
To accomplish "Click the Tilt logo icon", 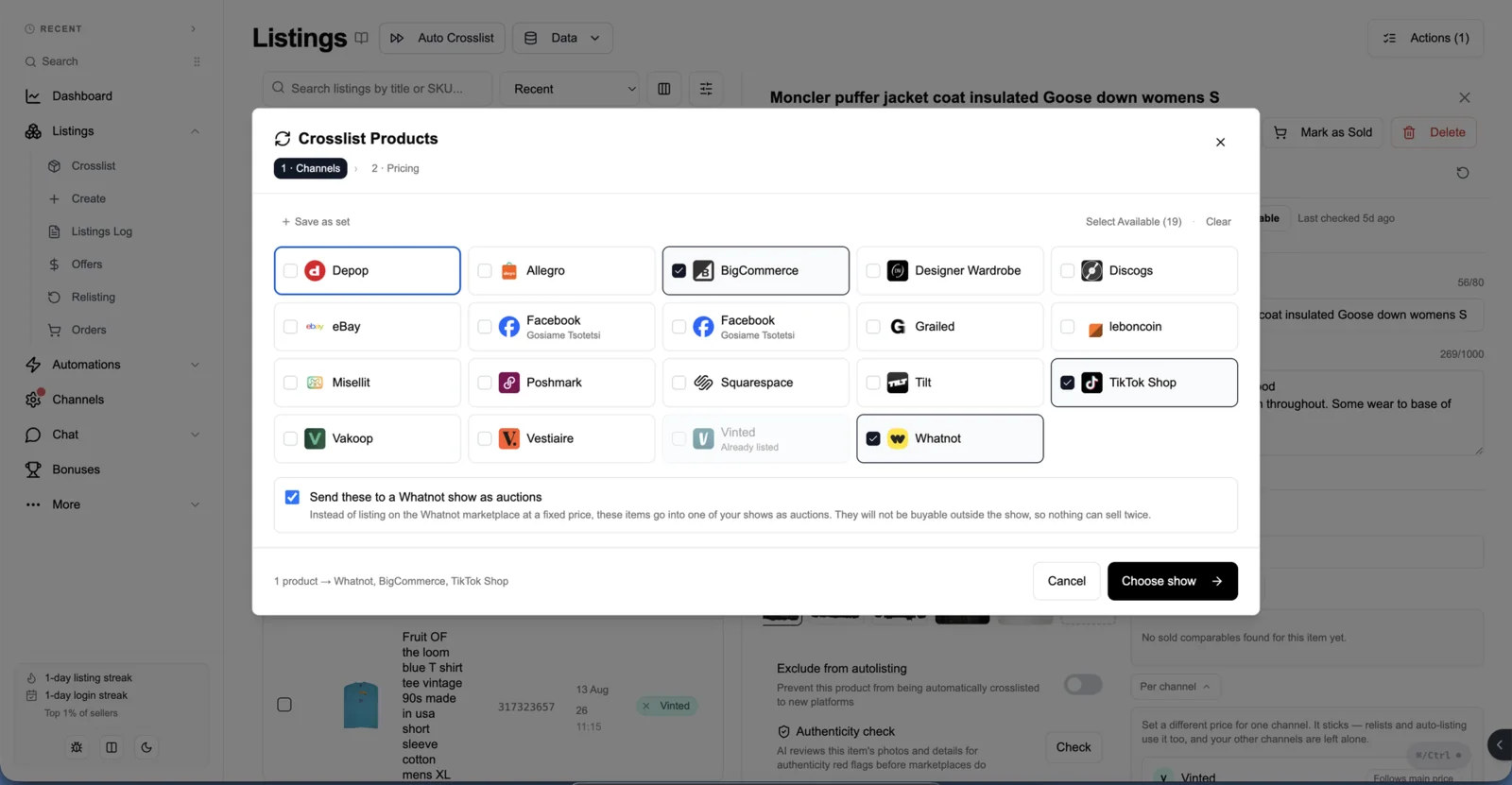I will [x=898, y=383].
